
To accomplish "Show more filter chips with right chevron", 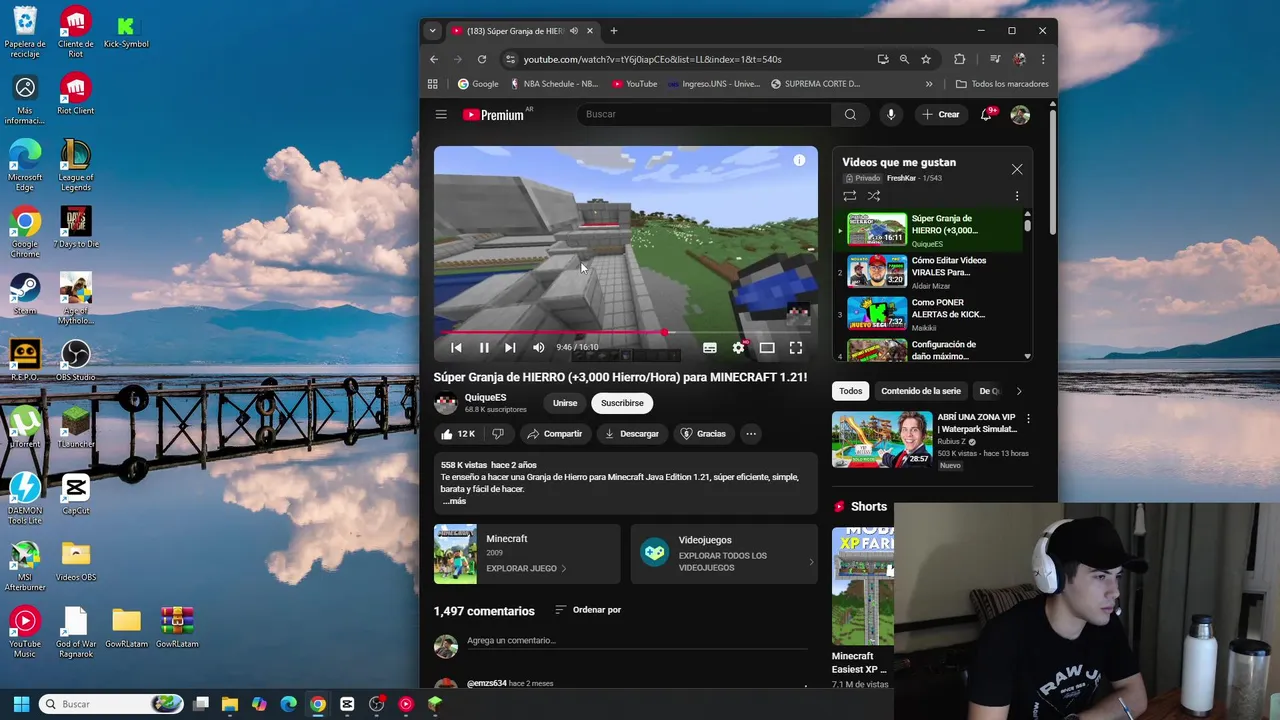I will [x=1019, y=391].
